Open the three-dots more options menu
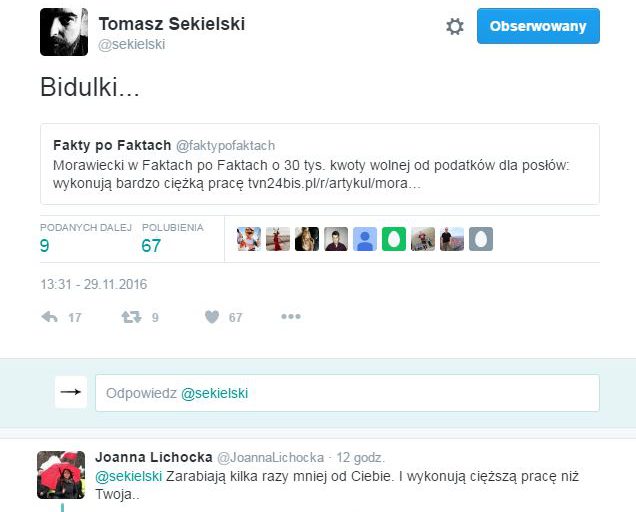Image resolution: width=636 pixels, height=512 pixels. (x=290, y=317)
